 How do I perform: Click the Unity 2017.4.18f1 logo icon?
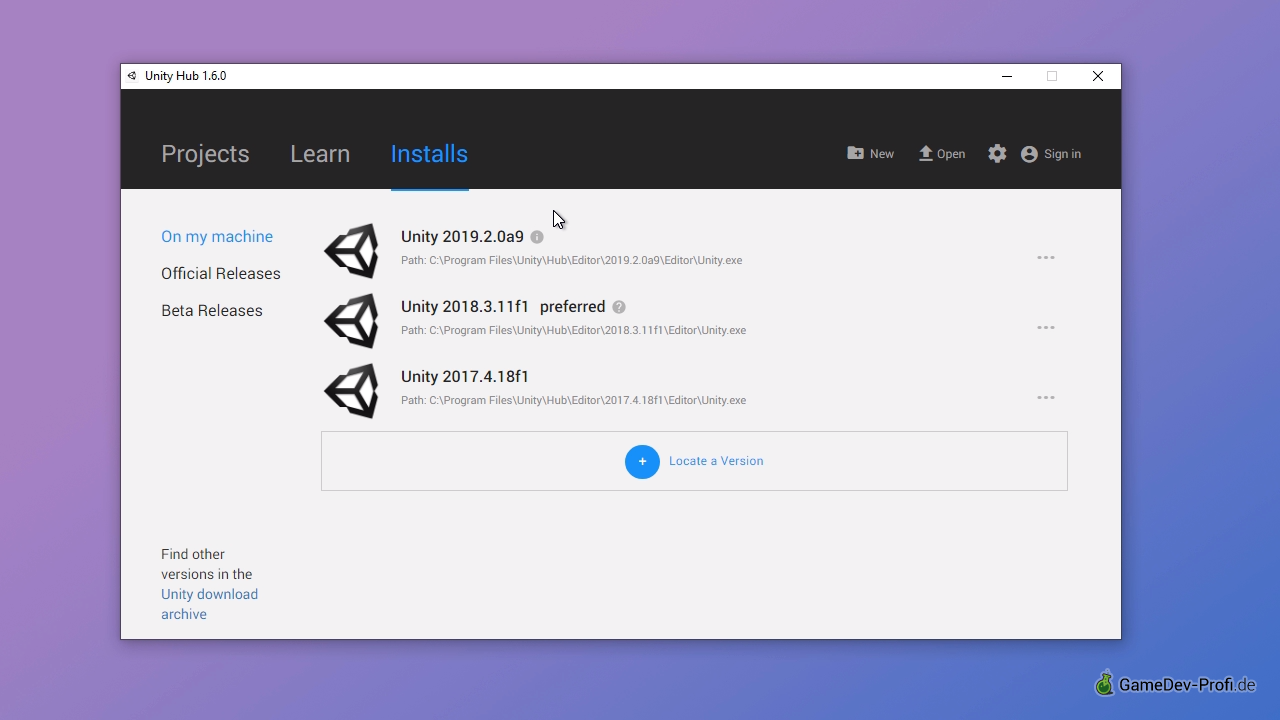(x=352, y=390)
